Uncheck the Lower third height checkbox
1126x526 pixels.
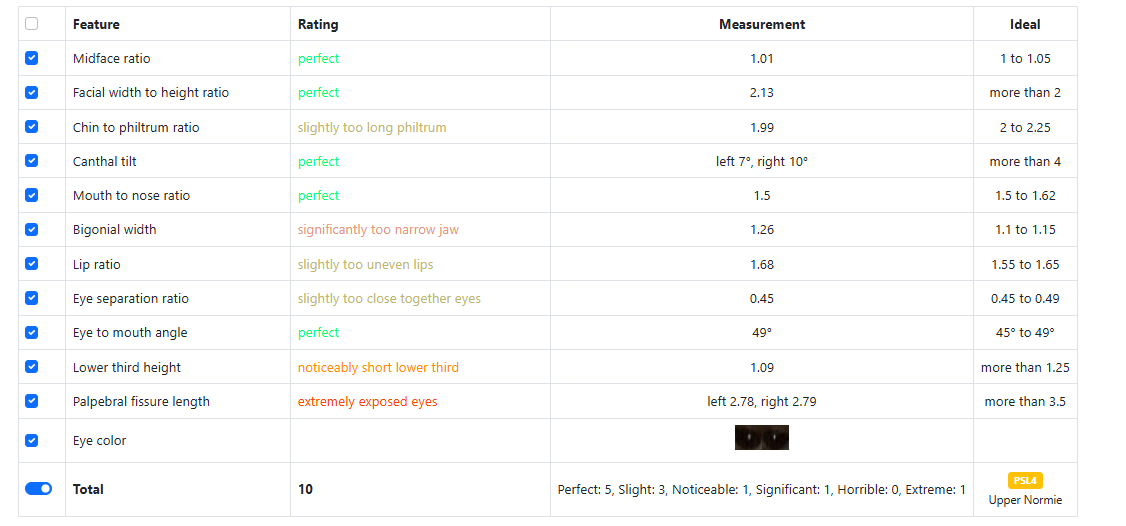pyautogui.click(x=31, y=367)
